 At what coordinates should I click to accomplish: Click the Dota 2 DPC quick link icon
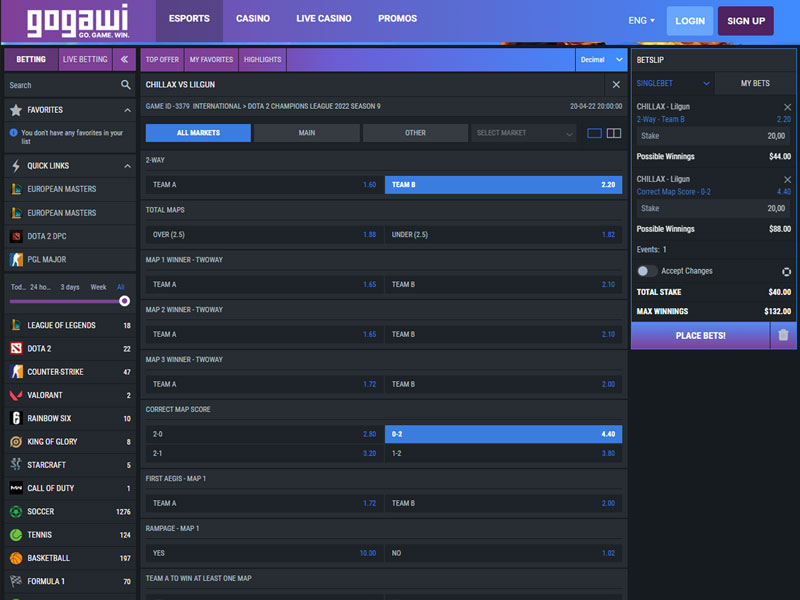tap(16, 236)
